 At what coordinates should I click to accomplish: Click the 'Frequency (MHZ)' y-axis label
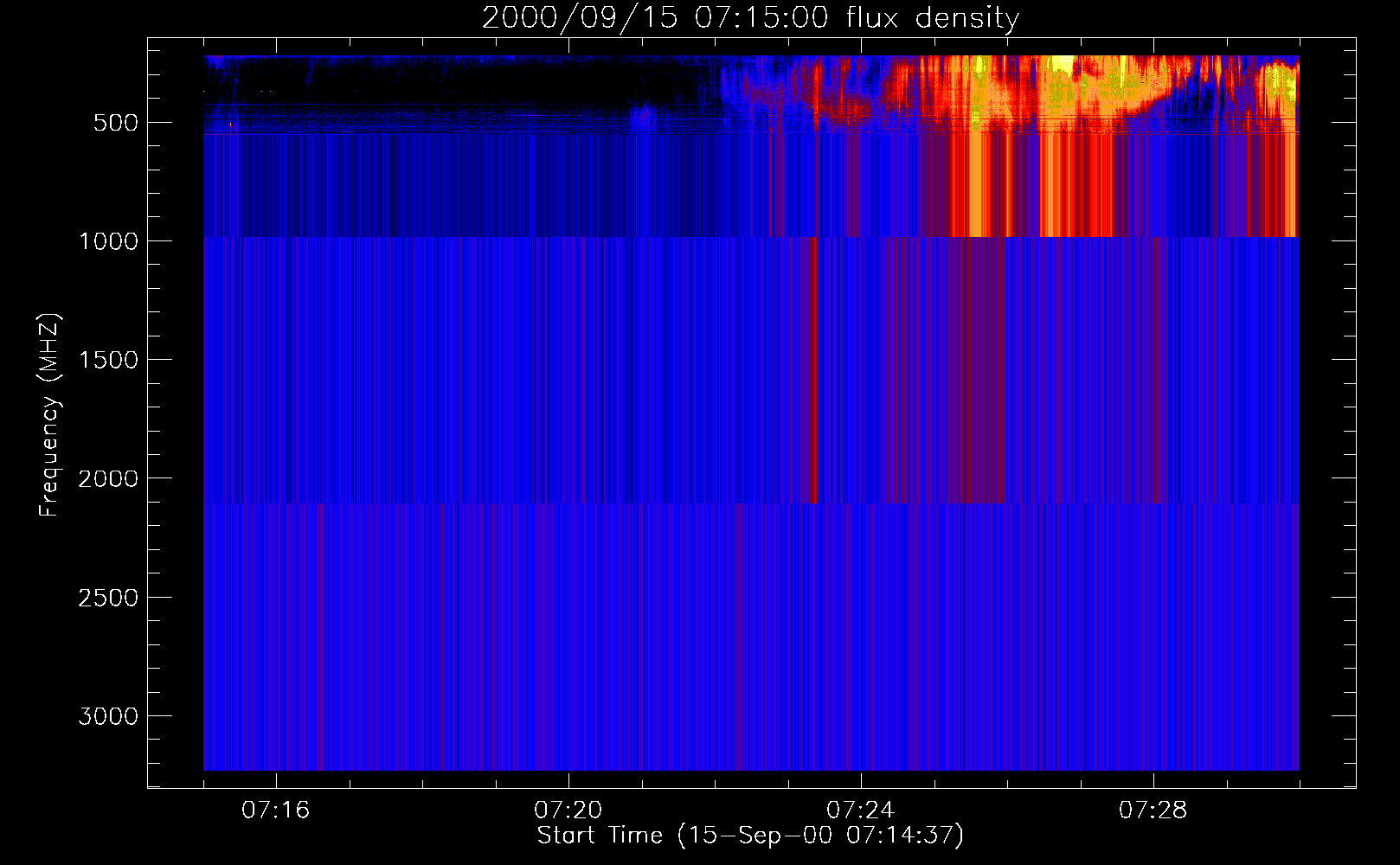click(49, 415)
